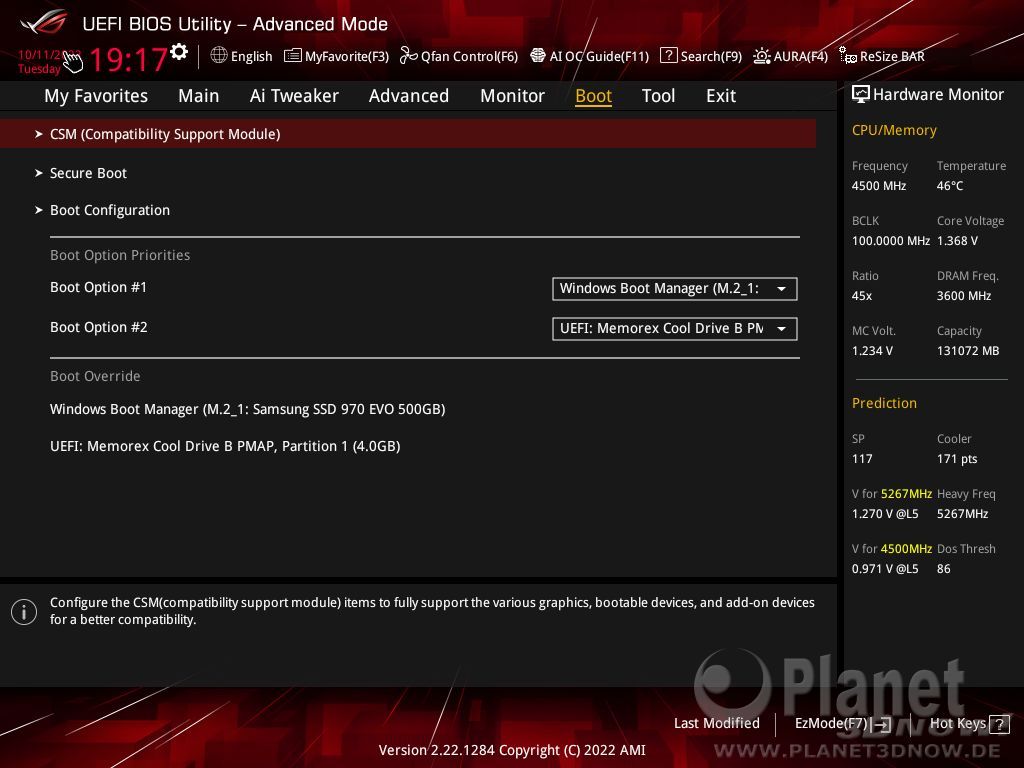Open the Tool tab
1024x768 pixels.
pos(658,96)
